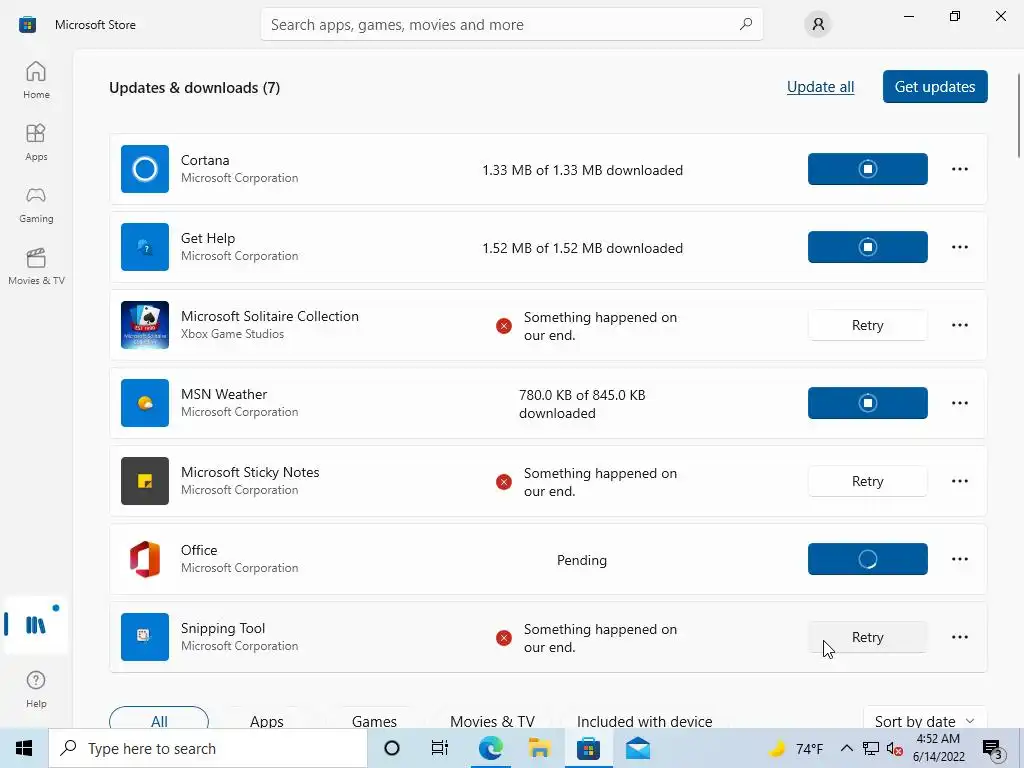Stop the Cortana download

tap(867, 169)
